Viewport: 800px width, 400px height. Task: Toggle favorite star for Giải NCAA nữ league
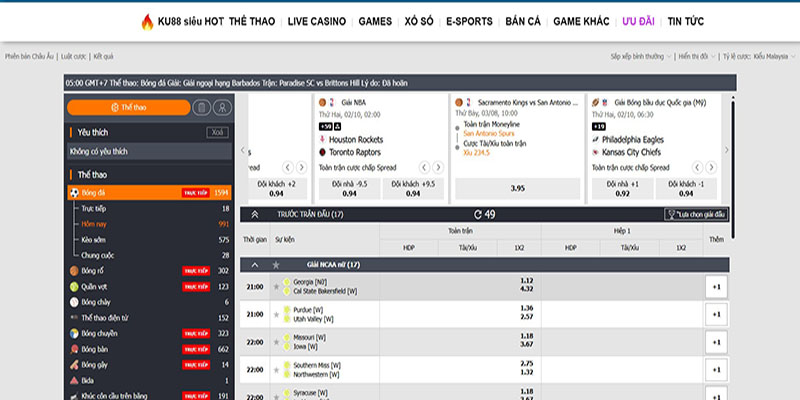(276, 264)
